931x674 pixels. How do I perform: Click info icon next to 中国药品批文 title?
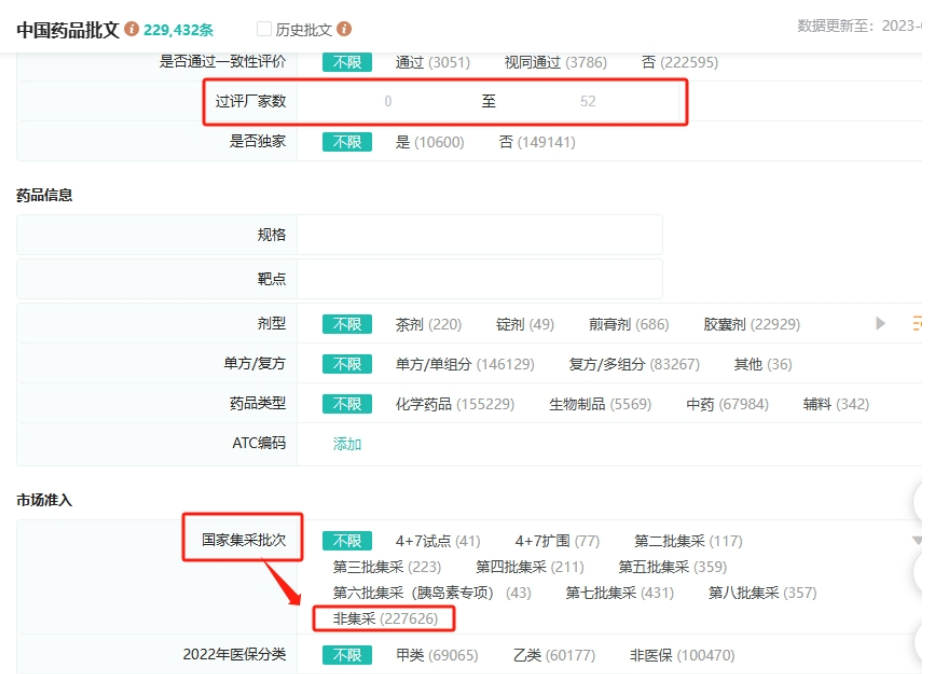tap(132, 29)
